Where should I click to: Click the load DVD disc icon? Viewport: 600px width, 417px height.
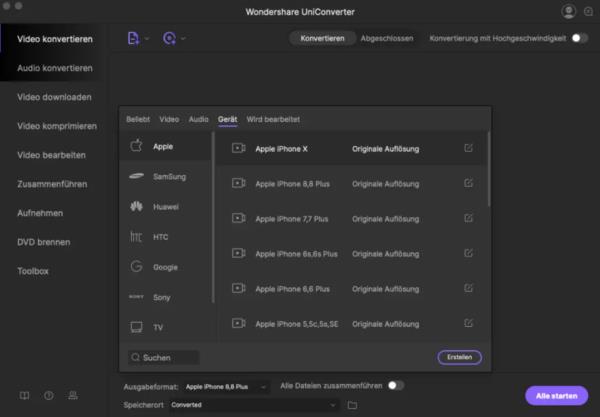click(x=169, y=38)
